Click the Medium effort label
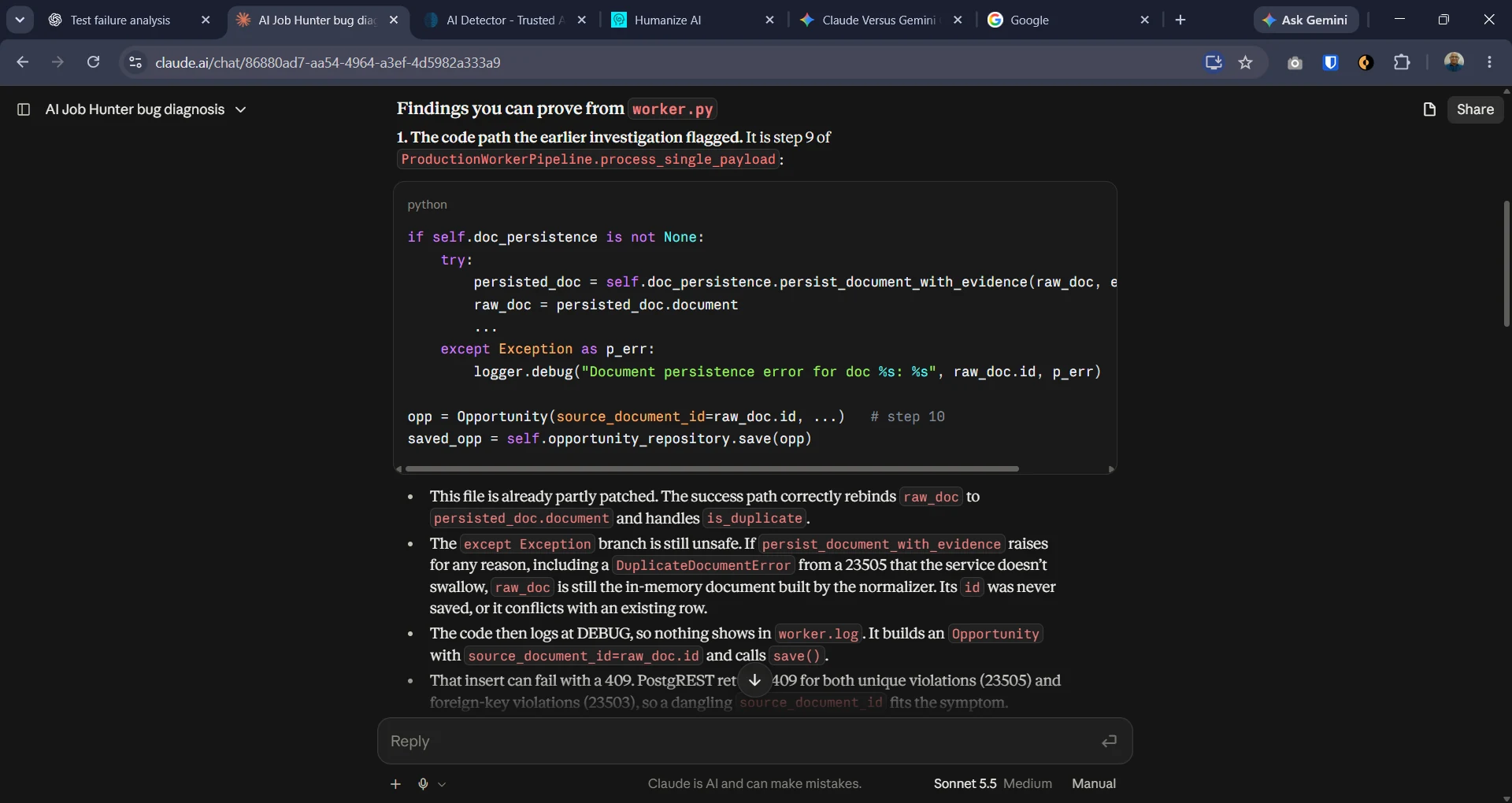The height and width of the screenshot is (803, 1512). pos(1028,783)
